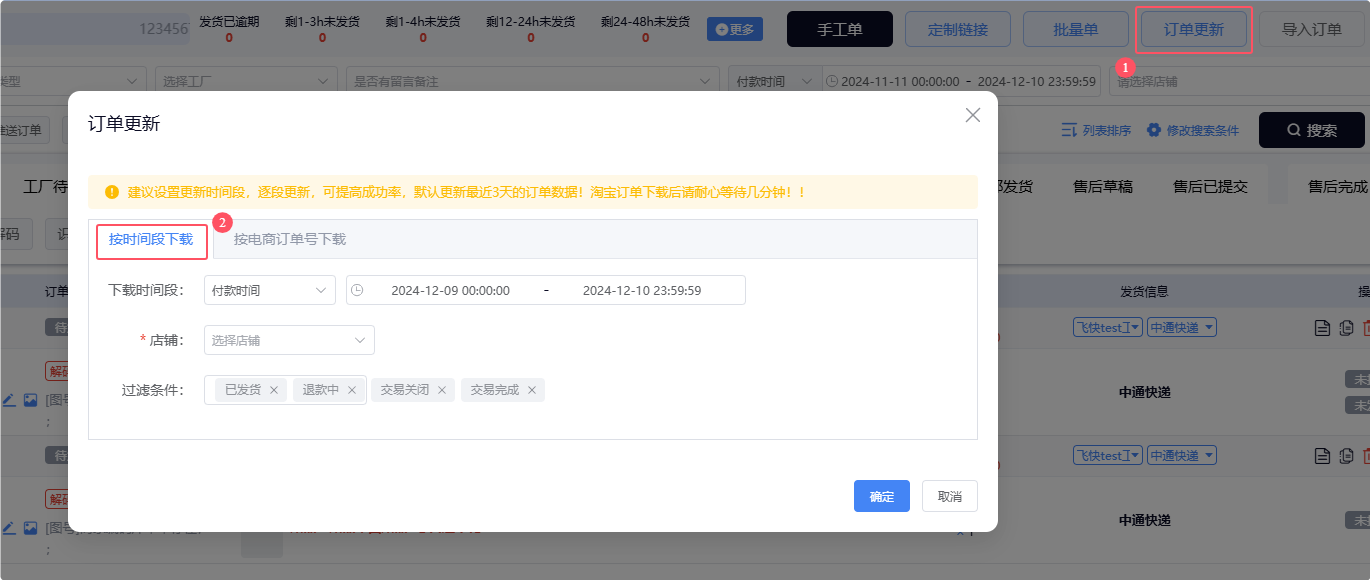Click the 确定 confirm button

coord(881,496)
